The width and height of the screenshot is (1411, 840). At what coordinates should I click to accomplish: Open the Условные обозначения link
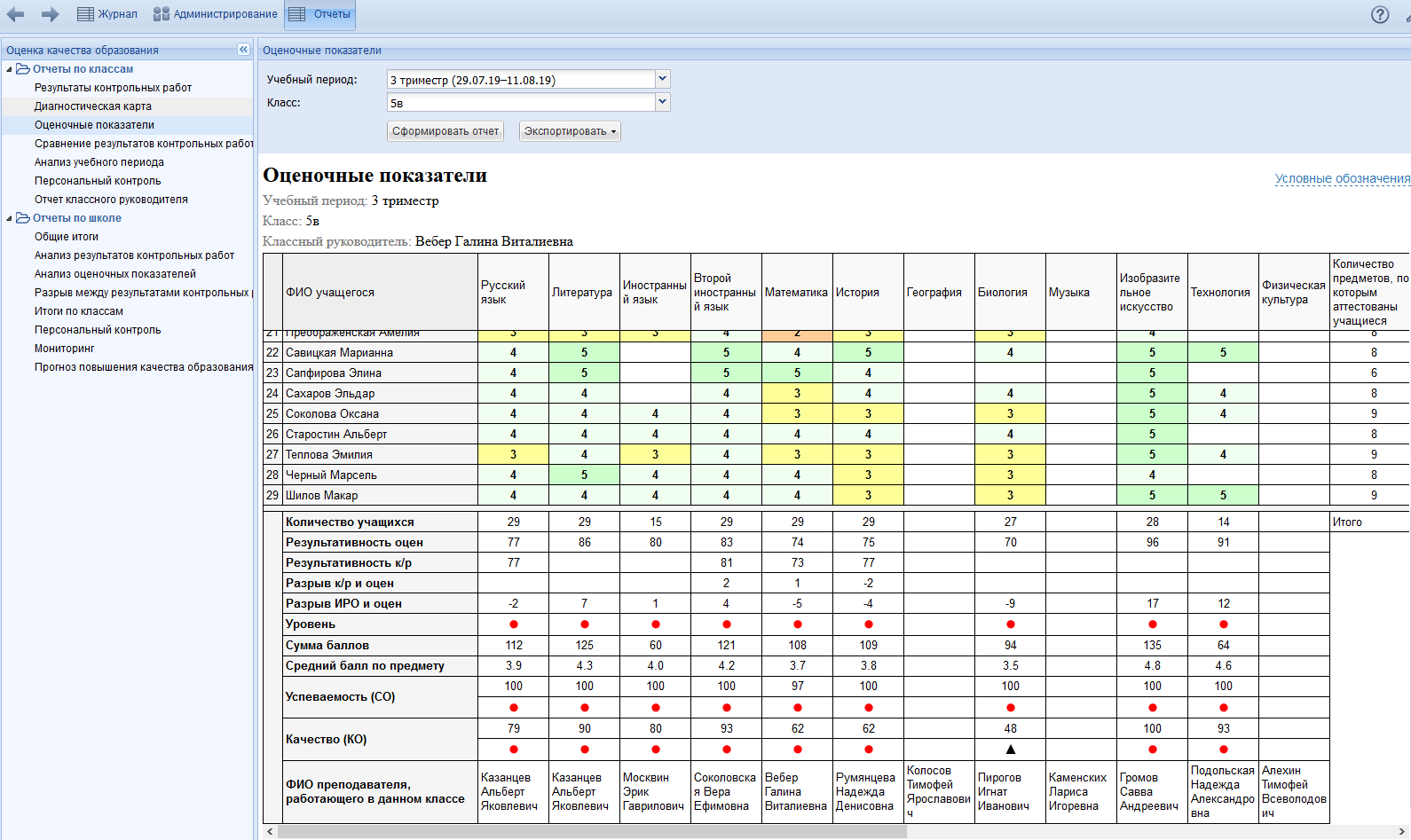[x=1343, y=178]
